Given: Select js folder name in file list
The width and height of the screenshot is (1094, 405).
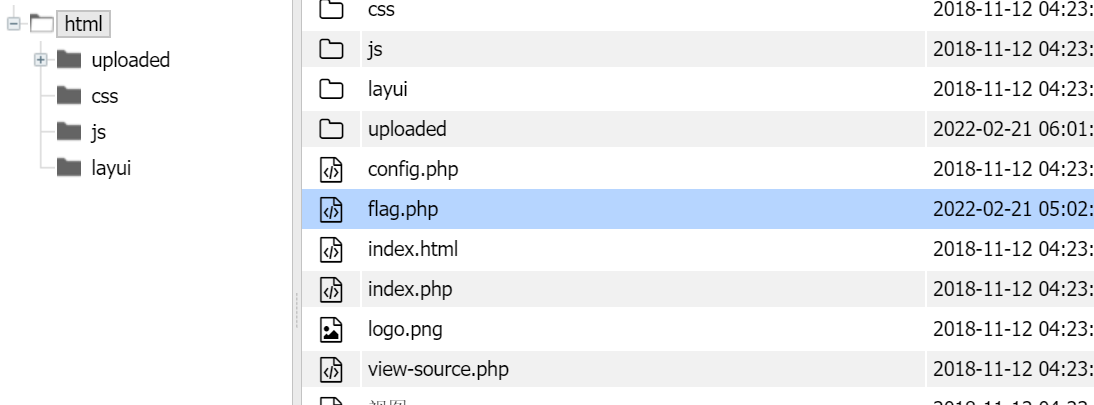Looking at the screenshot, I should 375,50.
